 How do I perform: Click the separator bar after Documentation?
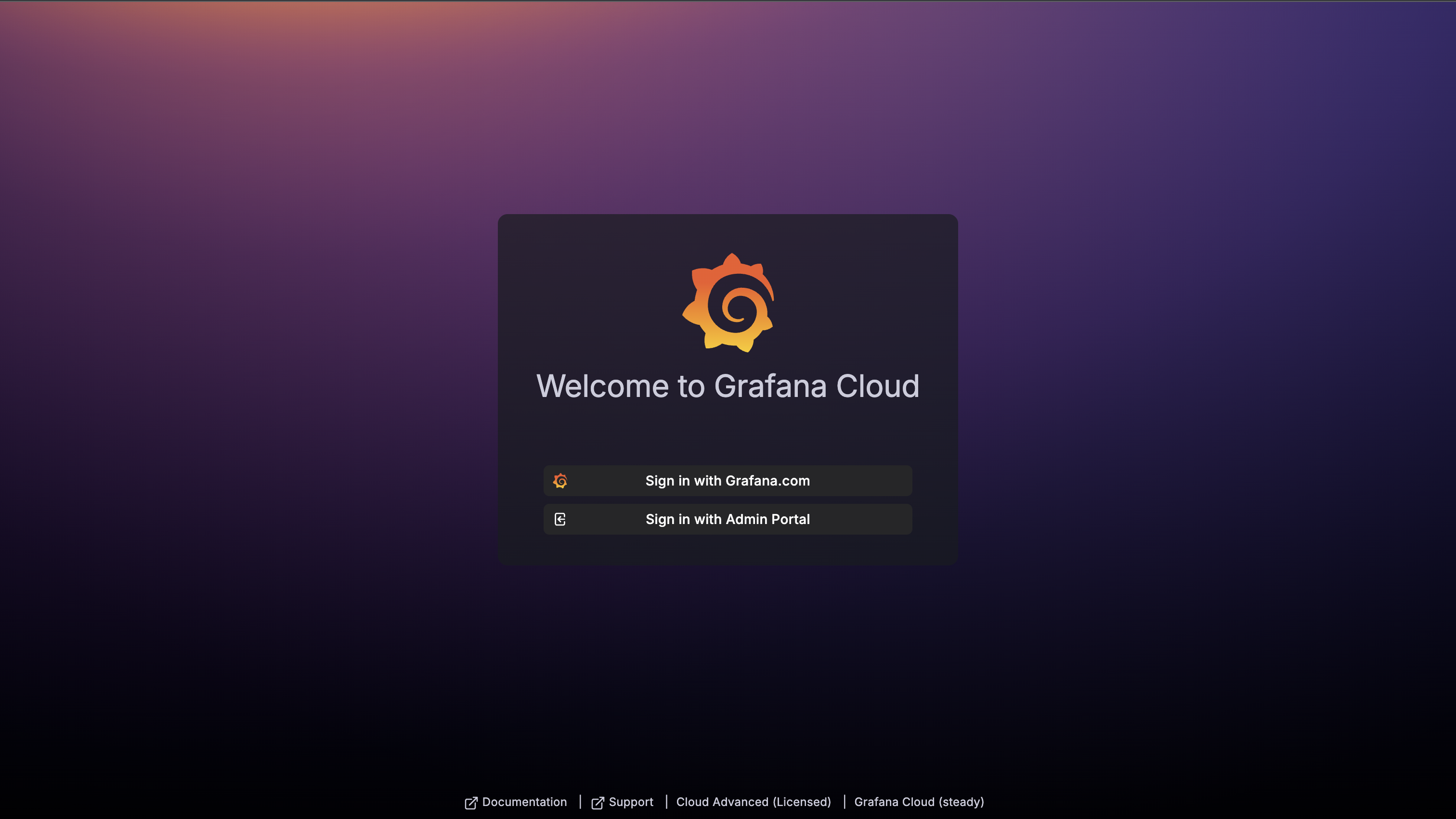coord(580,802)
